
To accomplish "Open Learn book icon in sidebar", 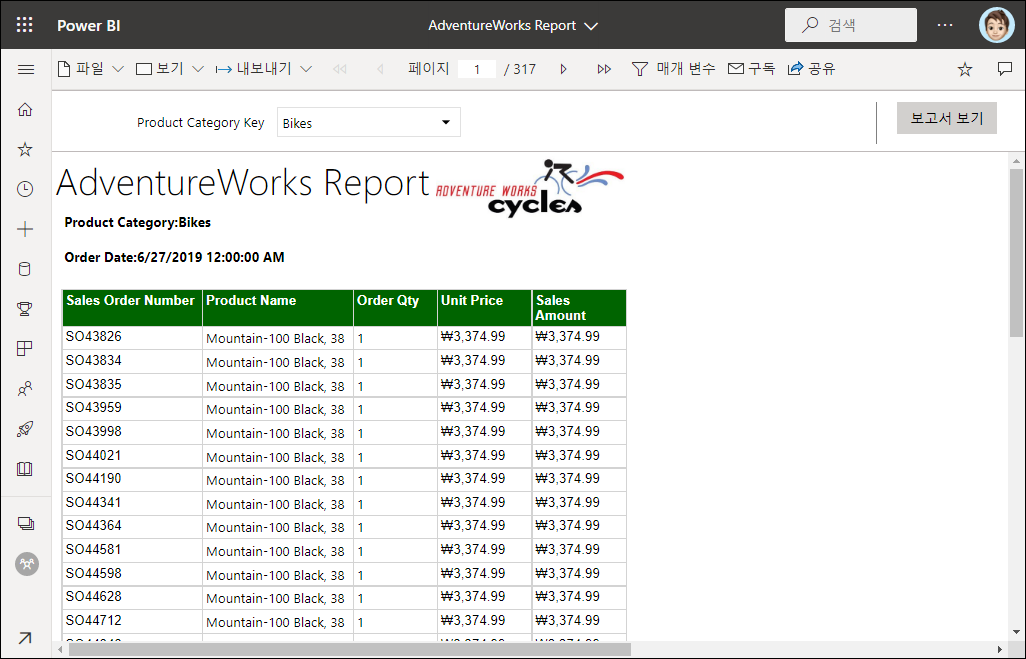I will [x=25, y=469].
